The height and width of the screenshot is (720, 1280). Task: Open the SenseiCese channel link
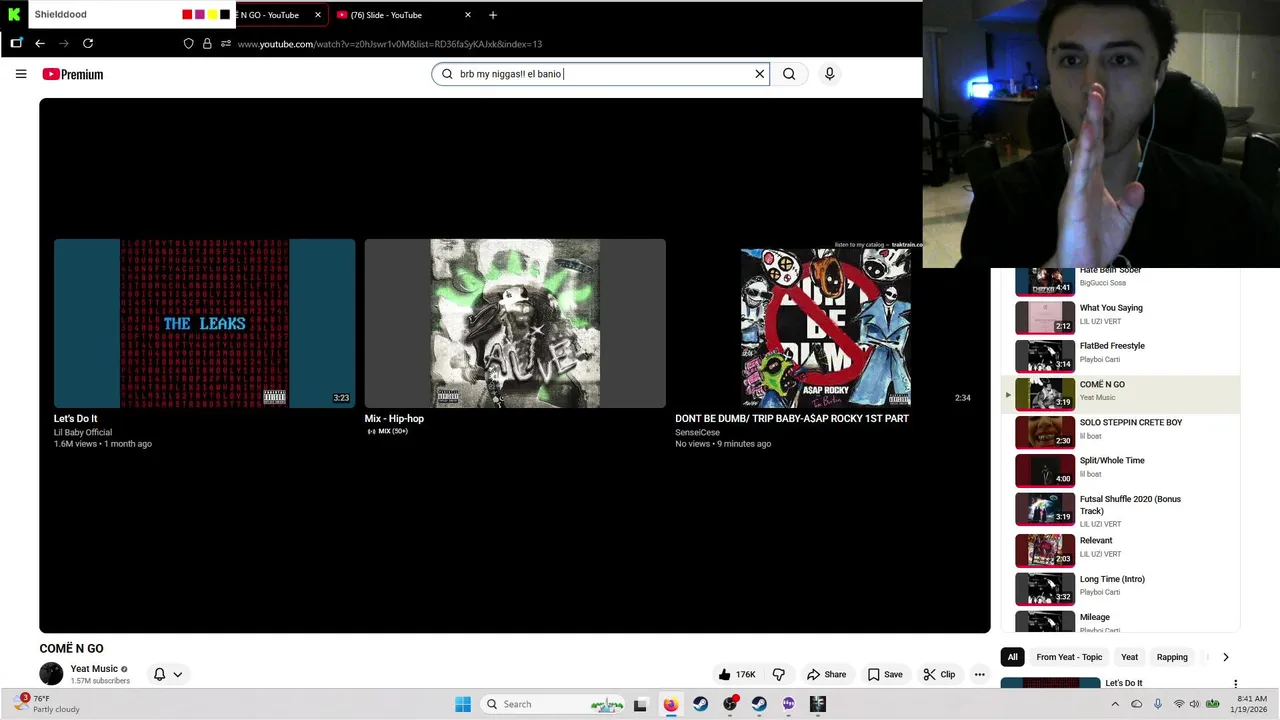pos(697,433)
